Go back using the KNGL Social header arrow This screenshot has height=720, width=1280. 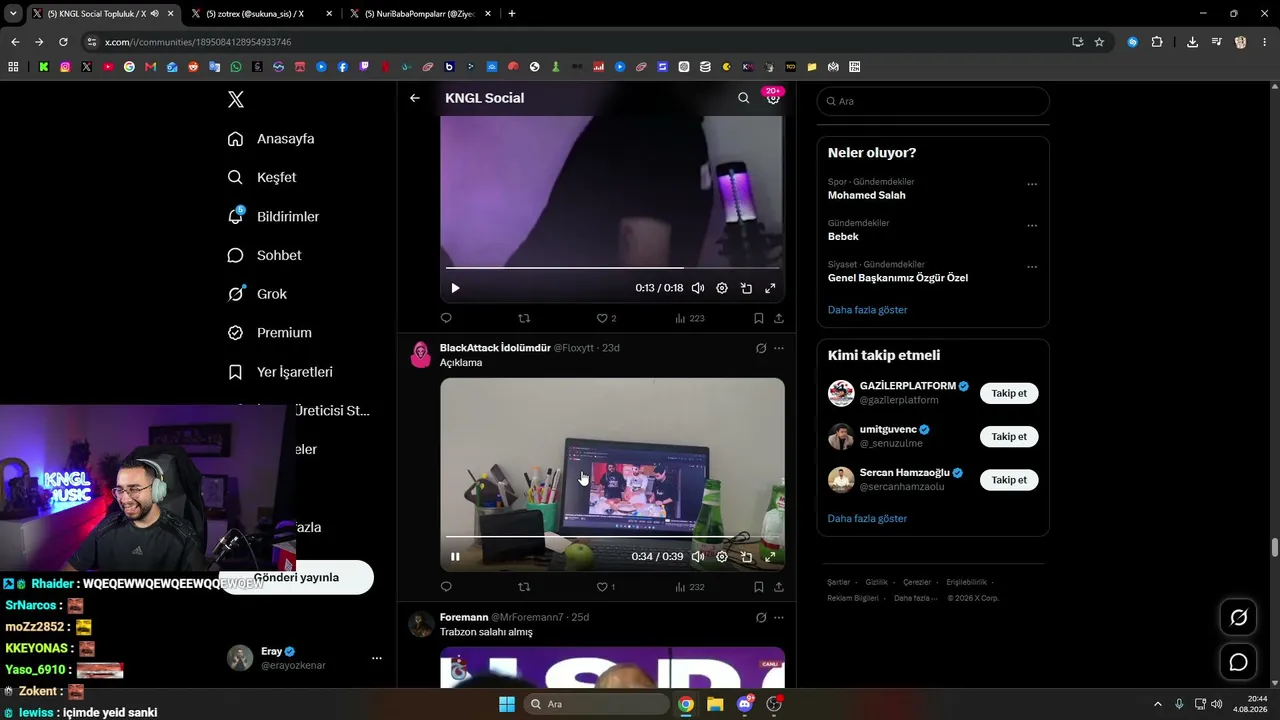click(415, 98)
